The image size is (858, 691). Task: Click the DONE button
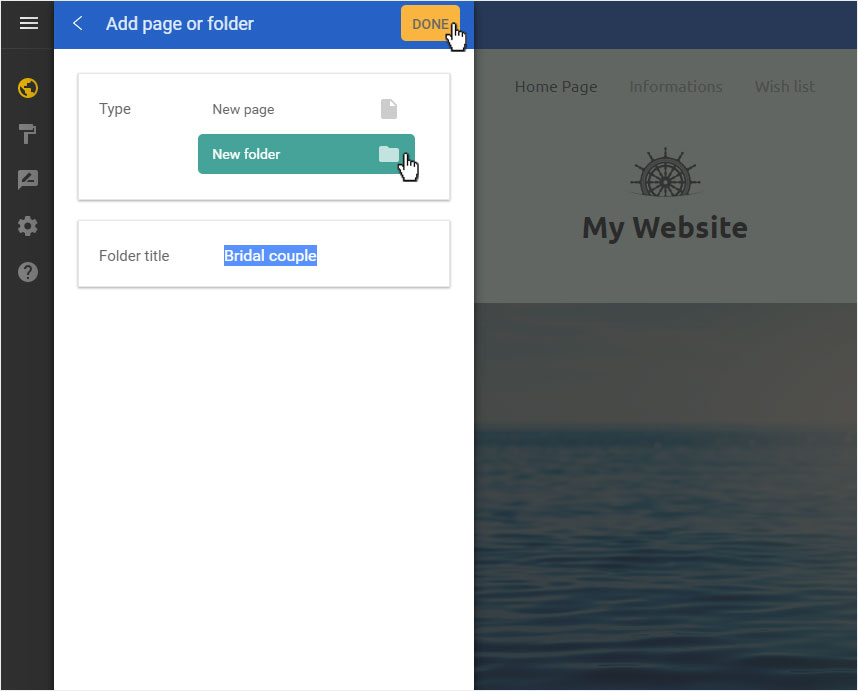[x=430, y=24]
